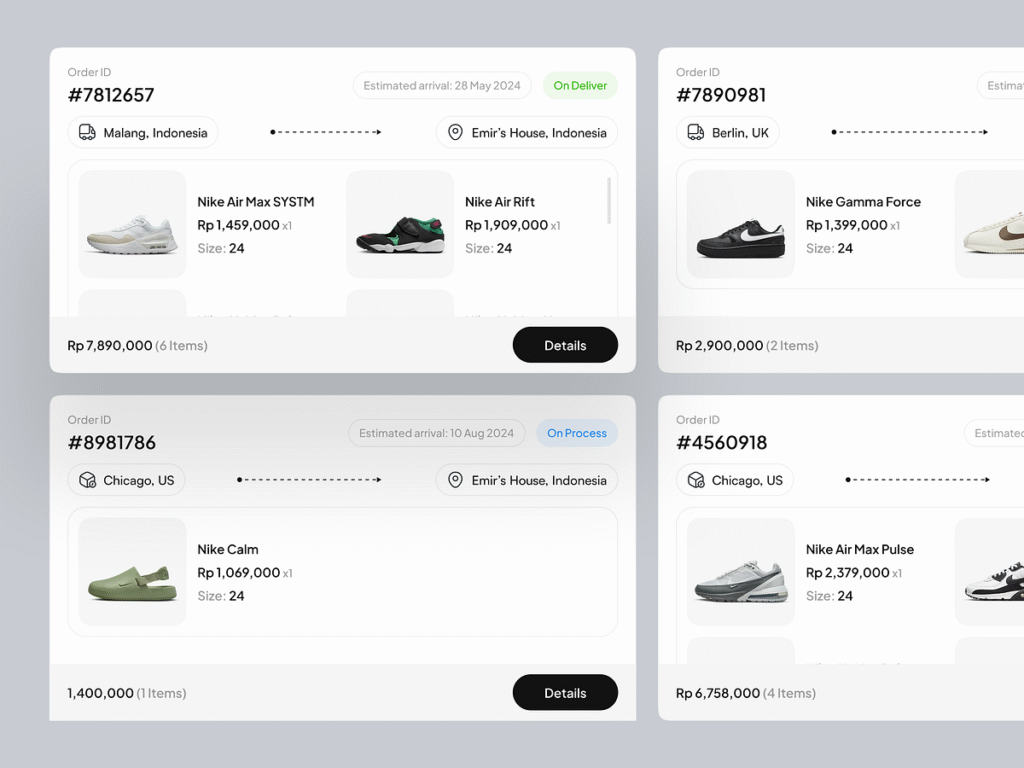Select the Nike Gamma Force shoe thumbnail
Screen dimensions: 1024x768
click(741, 224)
